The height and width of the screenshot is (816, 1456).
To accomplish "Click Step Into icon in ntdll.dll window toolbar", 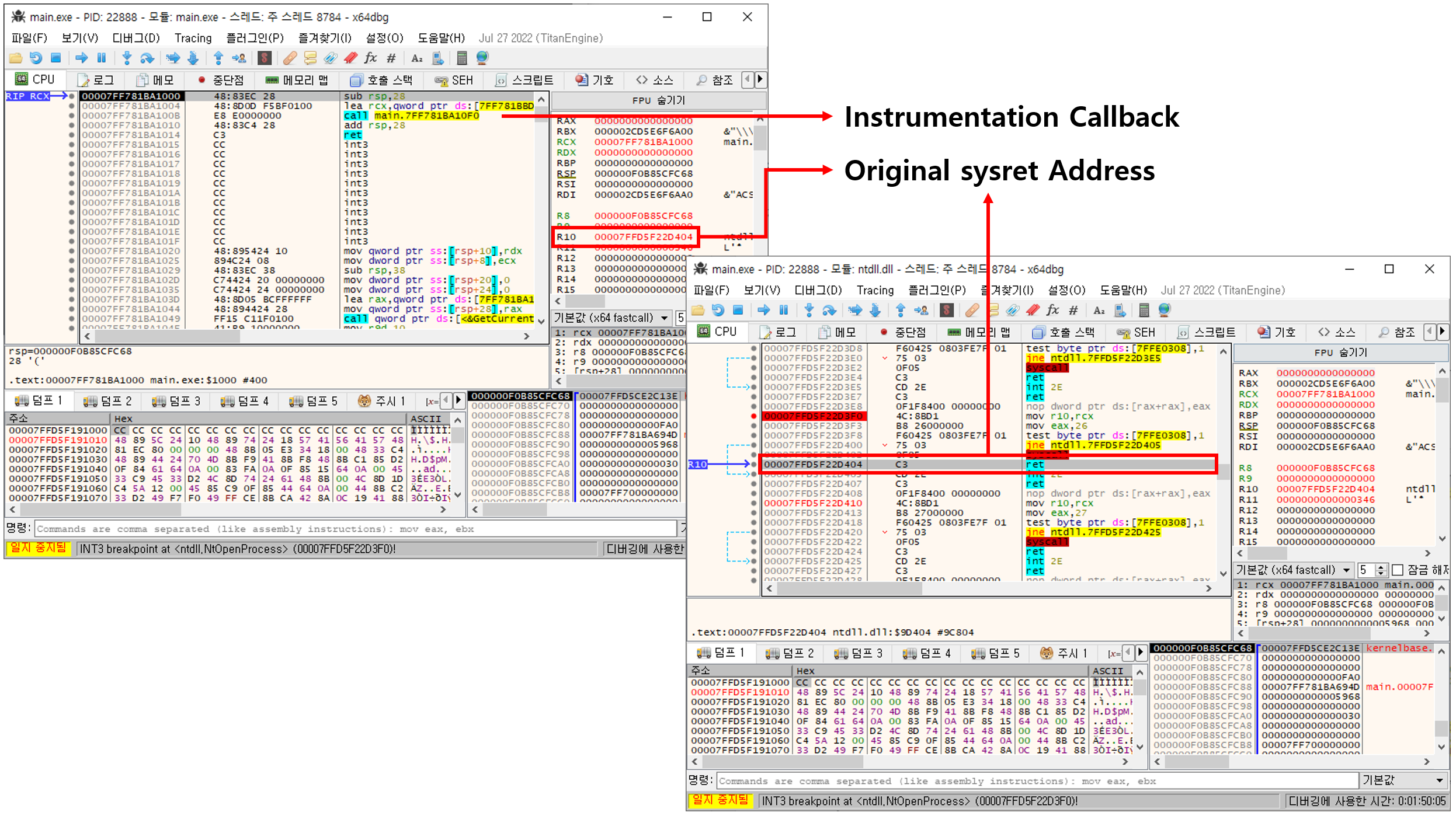I will point(808,310).
